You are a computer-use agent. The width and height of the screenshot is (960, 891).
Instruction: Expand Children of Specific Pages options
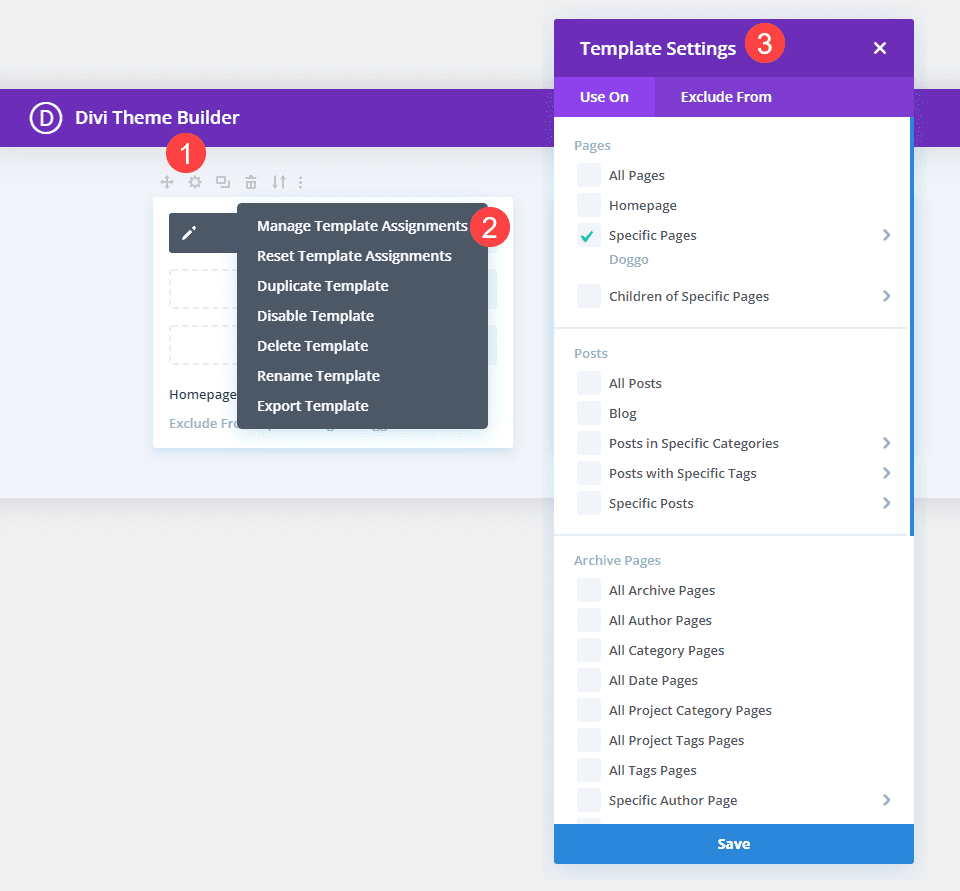click(x=886, y=296)
